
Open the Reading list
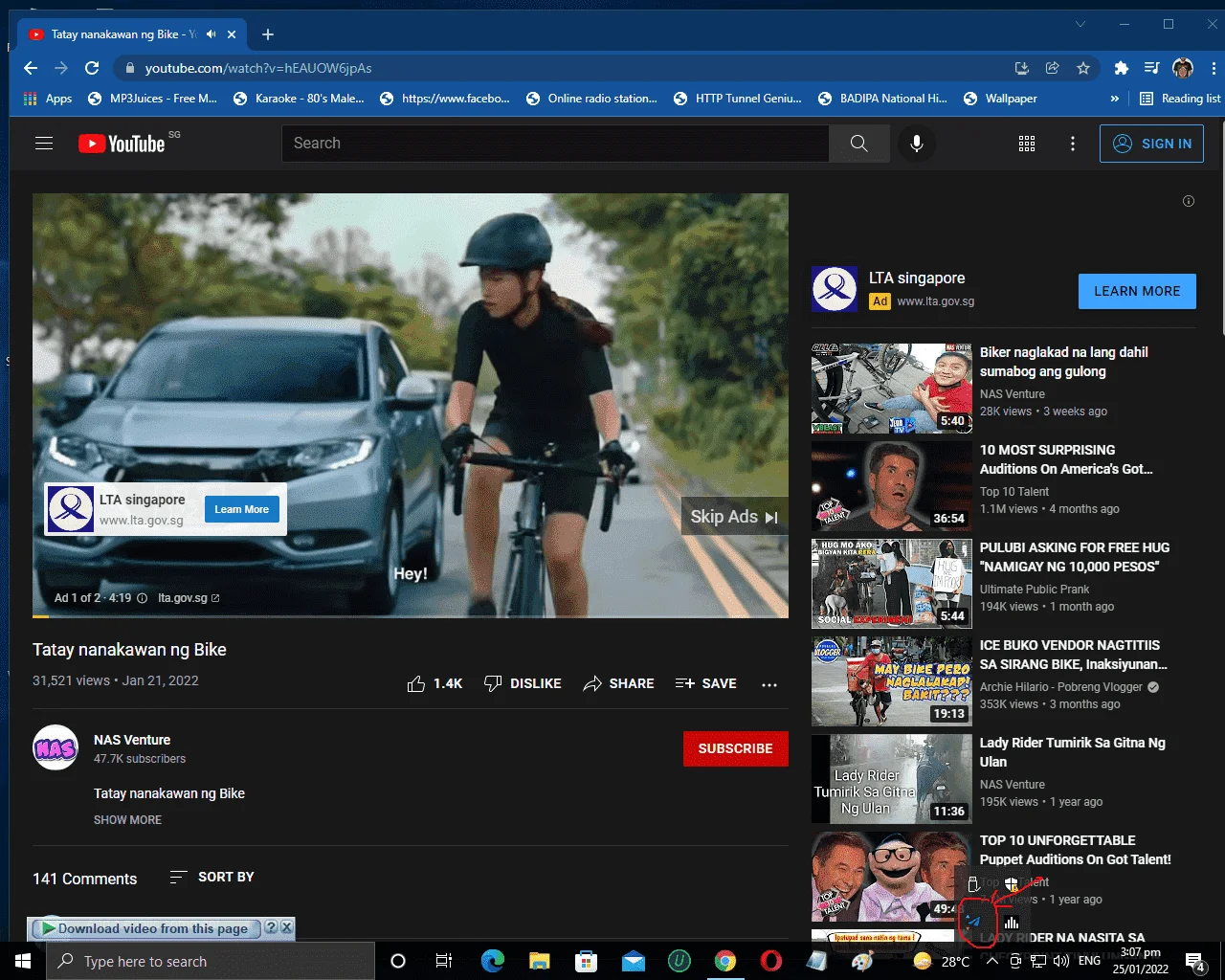(1180, 99)
